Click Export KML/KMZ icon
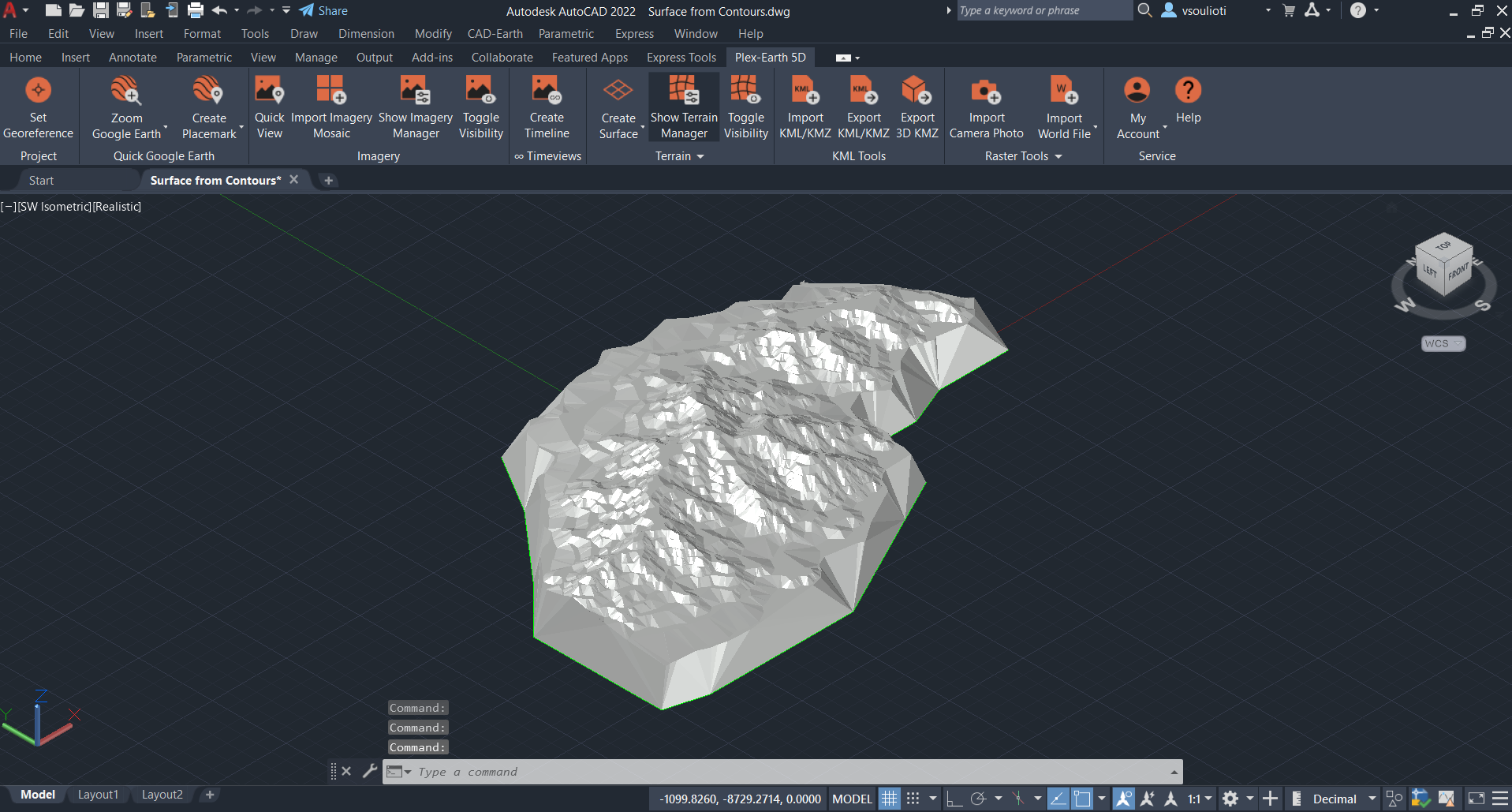Screen dimensions: 1512x812 point(864,90)
